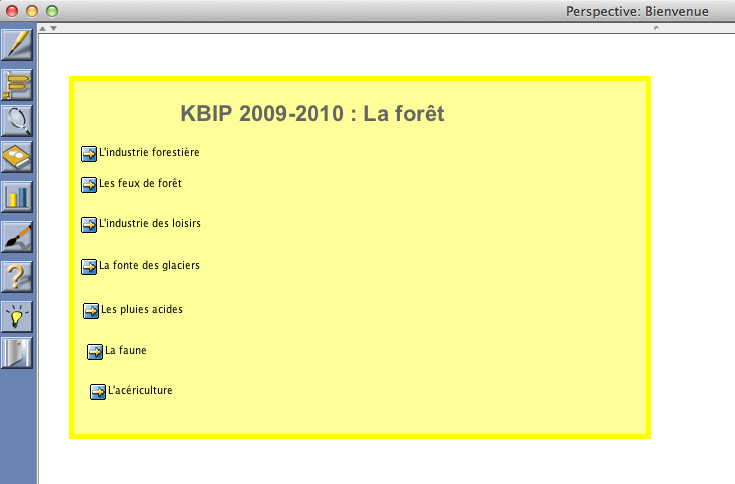Open the magnifying glass search tool

click(x=18, y=120)
